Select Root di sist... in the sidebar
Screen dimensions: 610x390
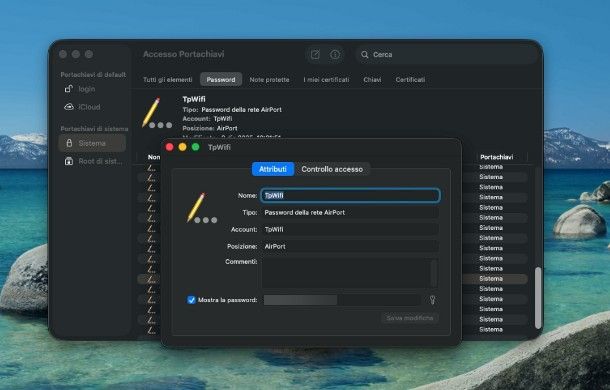92,161
